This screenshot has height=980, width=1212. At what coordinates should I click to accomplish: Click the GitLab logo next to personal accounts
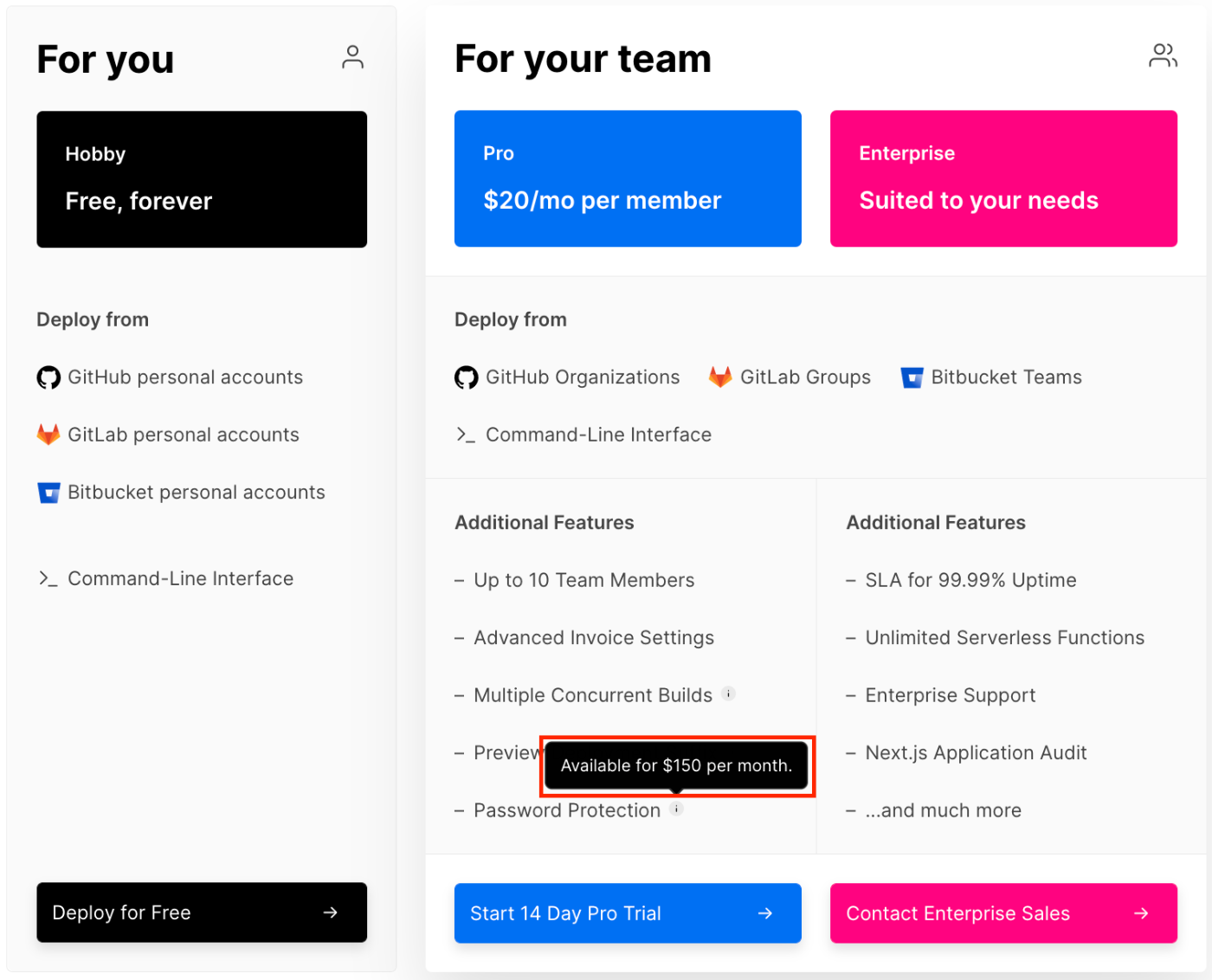pyautogui.click(x=48, y=435)
